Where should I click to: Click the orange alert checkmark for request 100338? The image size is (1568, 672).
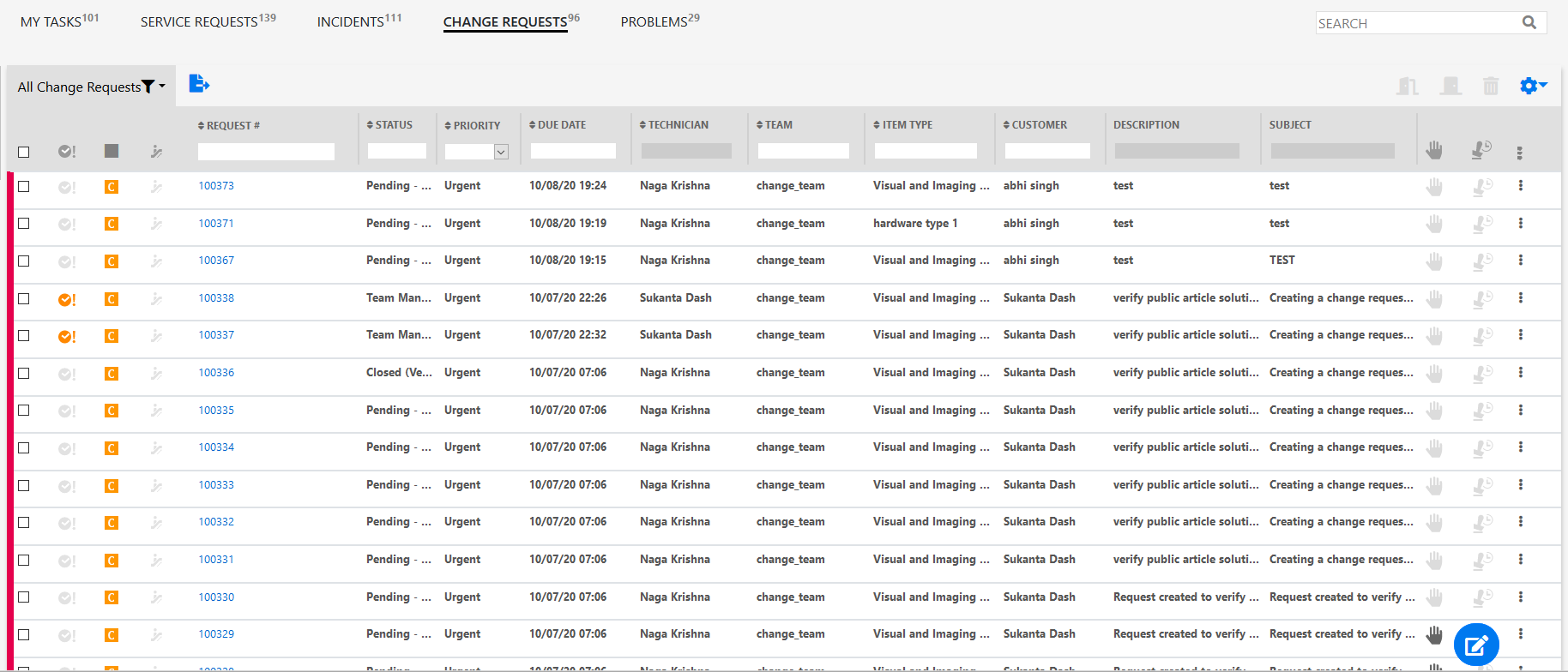click(x=67, y=299)
